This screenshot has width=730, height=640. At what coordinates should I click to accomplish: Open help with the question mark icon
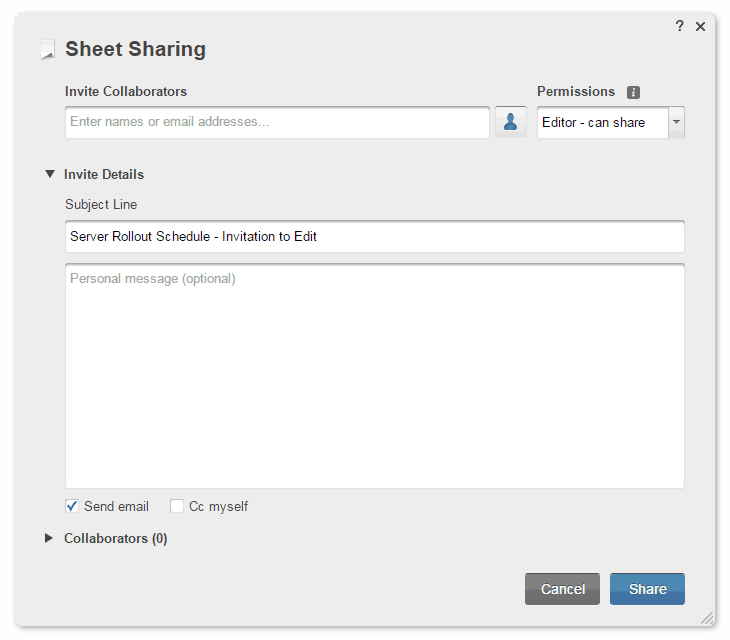(x=679, y=27)
